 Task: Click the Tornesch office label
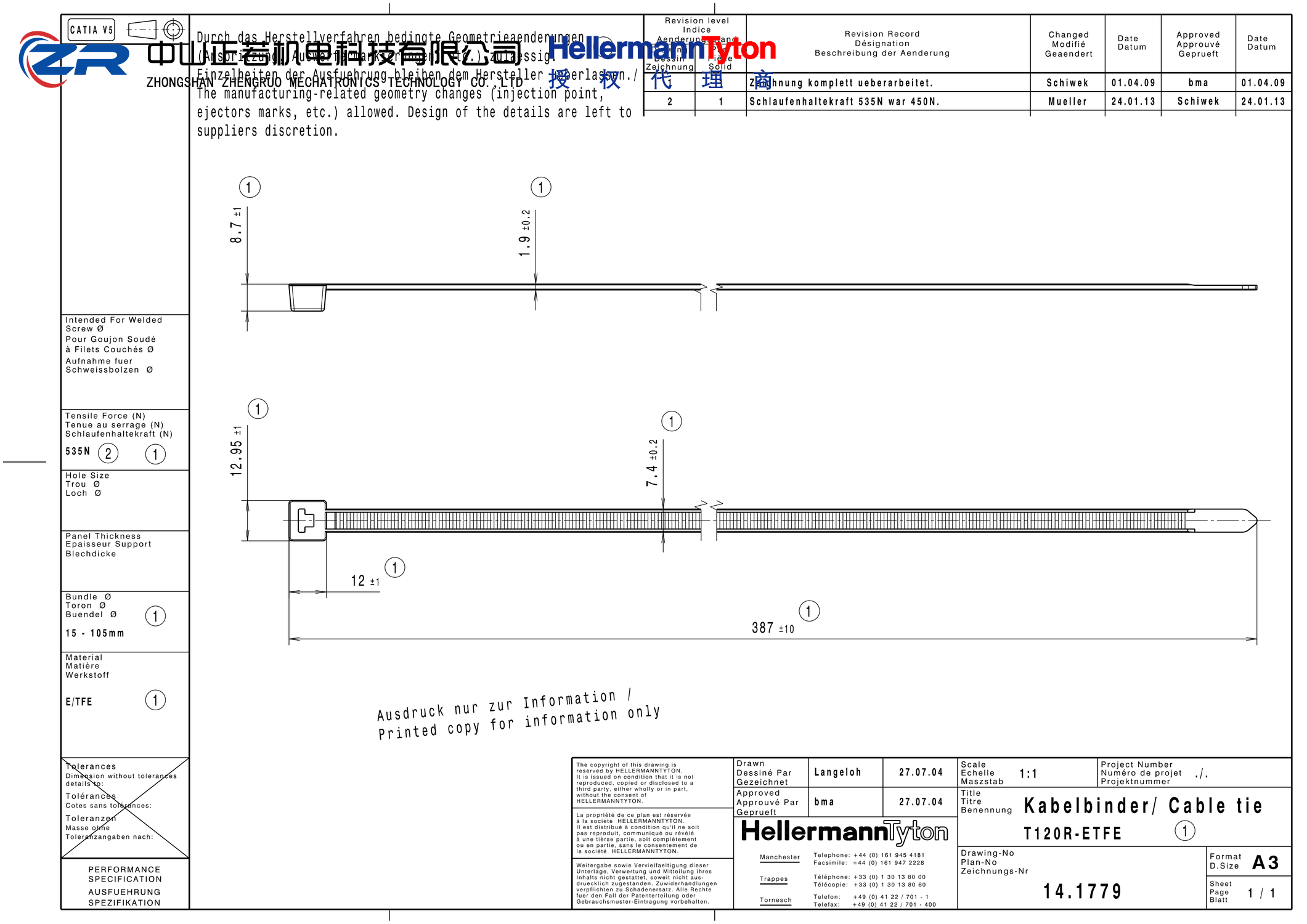click(x=775, y=900)
